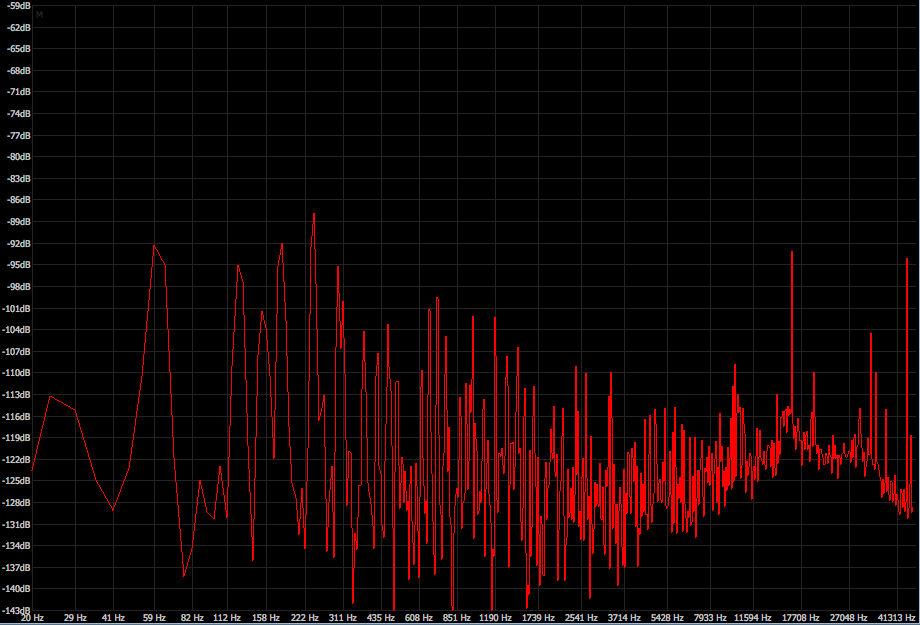The height and width of the screenshot is (625, 920).
Task: Click the 435 Hz frequency label
Action: [x=381, y=617]
